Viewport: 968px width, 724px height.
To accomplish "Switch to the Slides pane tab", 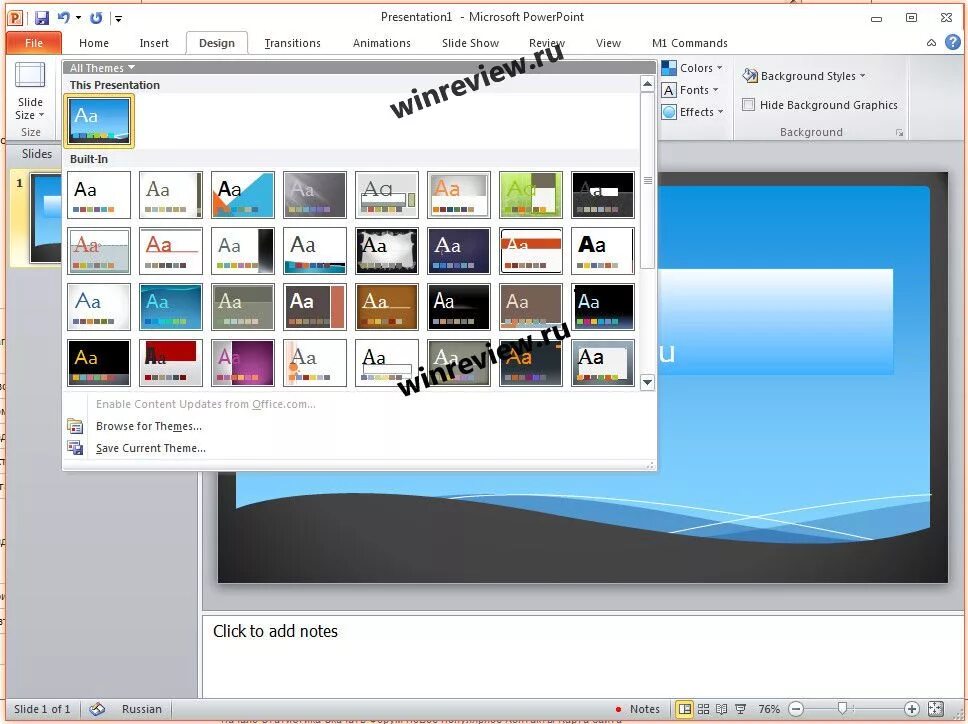I will point(37,154).
